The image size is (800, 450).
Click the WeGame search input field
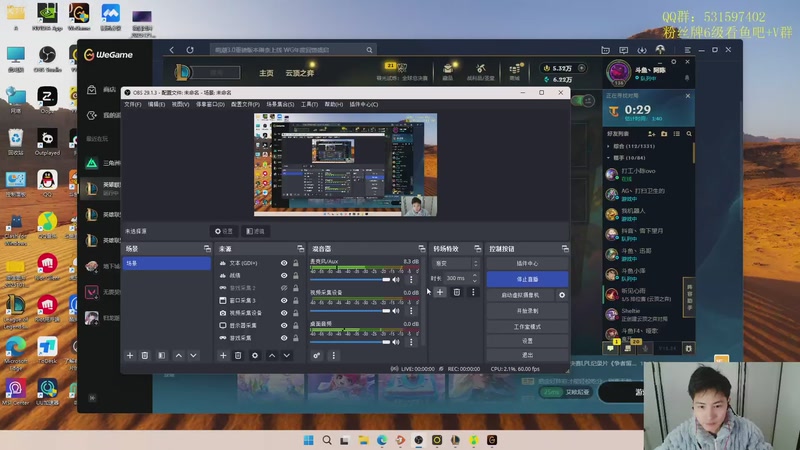click(x=288, y=50)
